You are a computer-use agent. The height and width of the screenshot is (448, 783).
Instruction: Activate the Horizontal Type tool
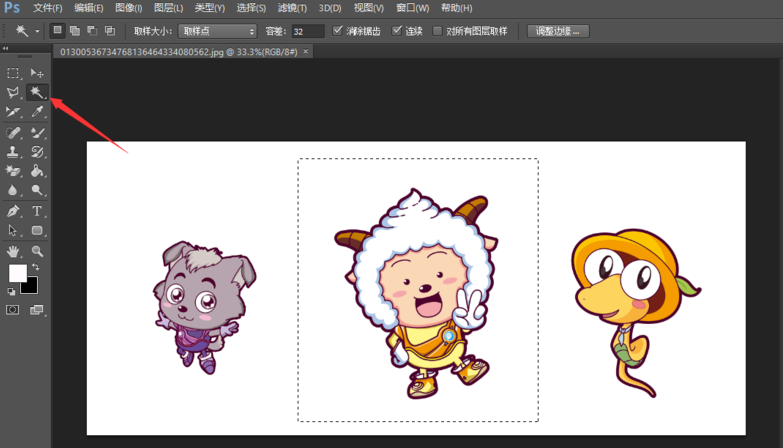point(37,211)
